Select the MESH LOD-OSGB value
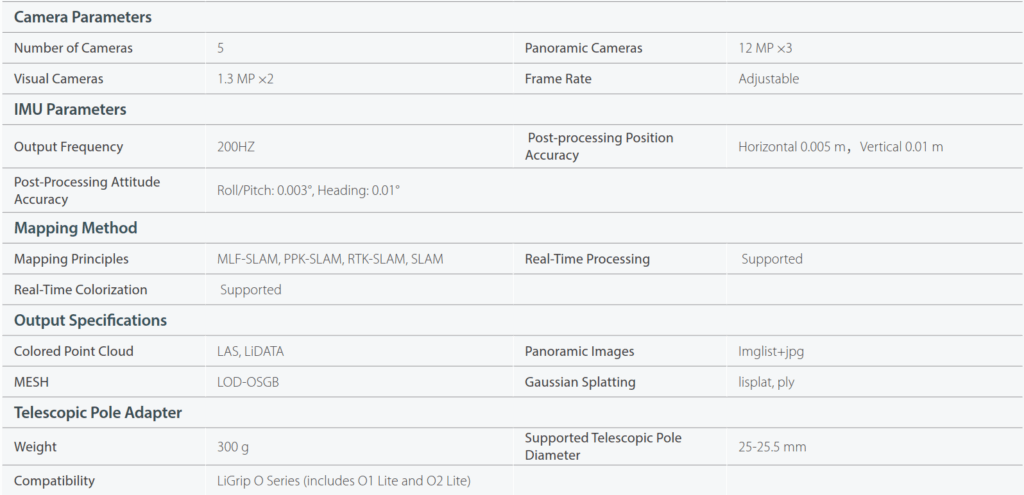1024x495 pixels. pos(248,383)
